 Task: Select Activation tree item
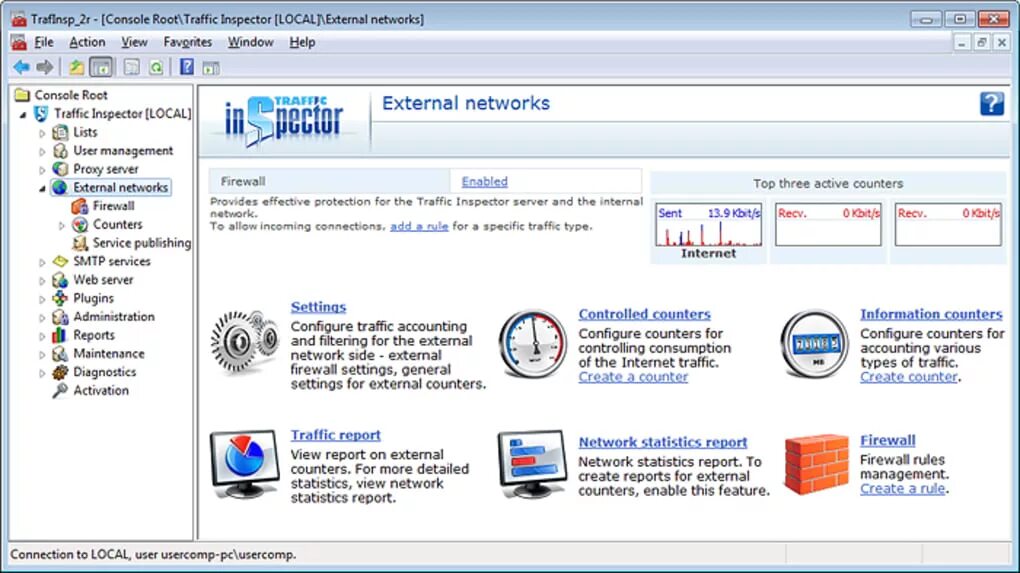point(101,391)
